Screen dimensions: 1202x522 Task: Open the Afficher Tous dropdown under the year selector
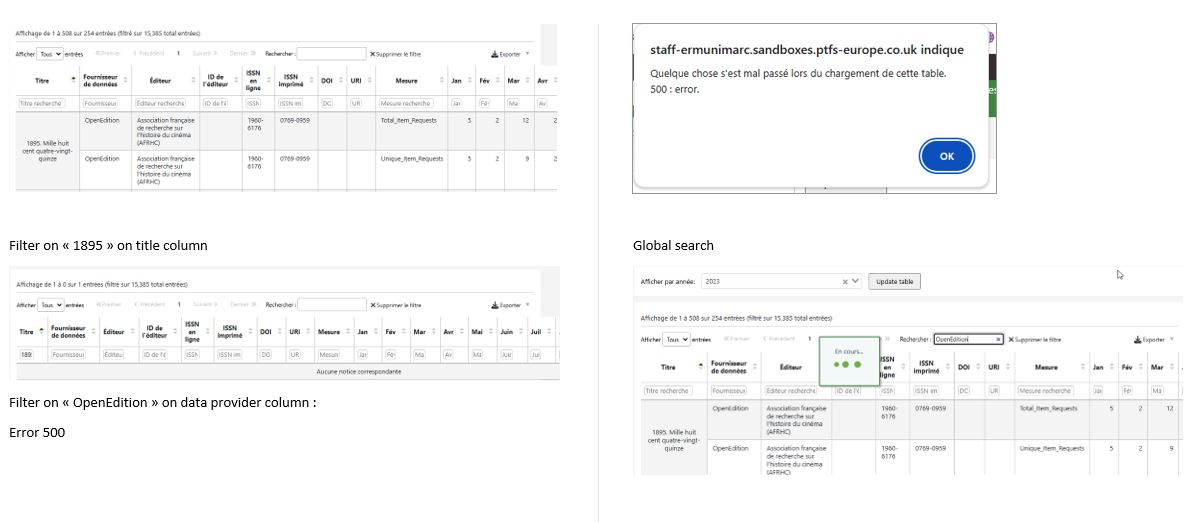click(677, 340)
